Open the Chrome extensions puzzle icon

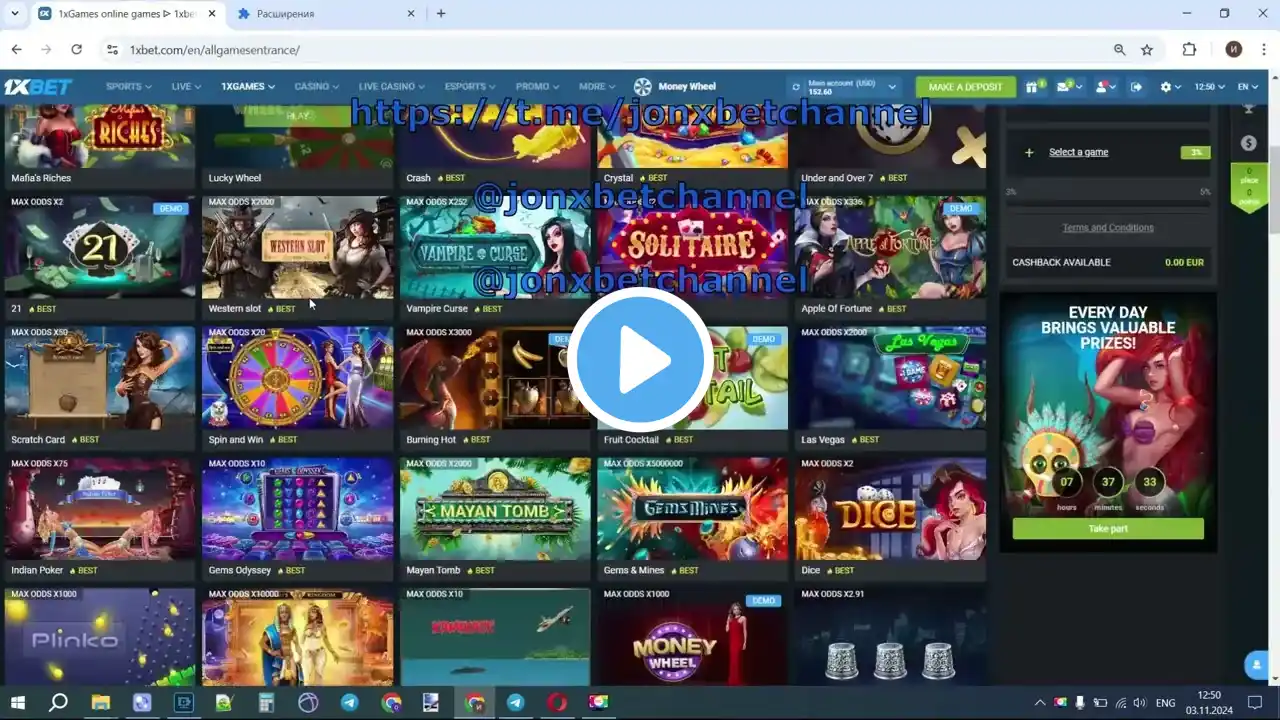pyautogui.click(x=1189, y=49)
